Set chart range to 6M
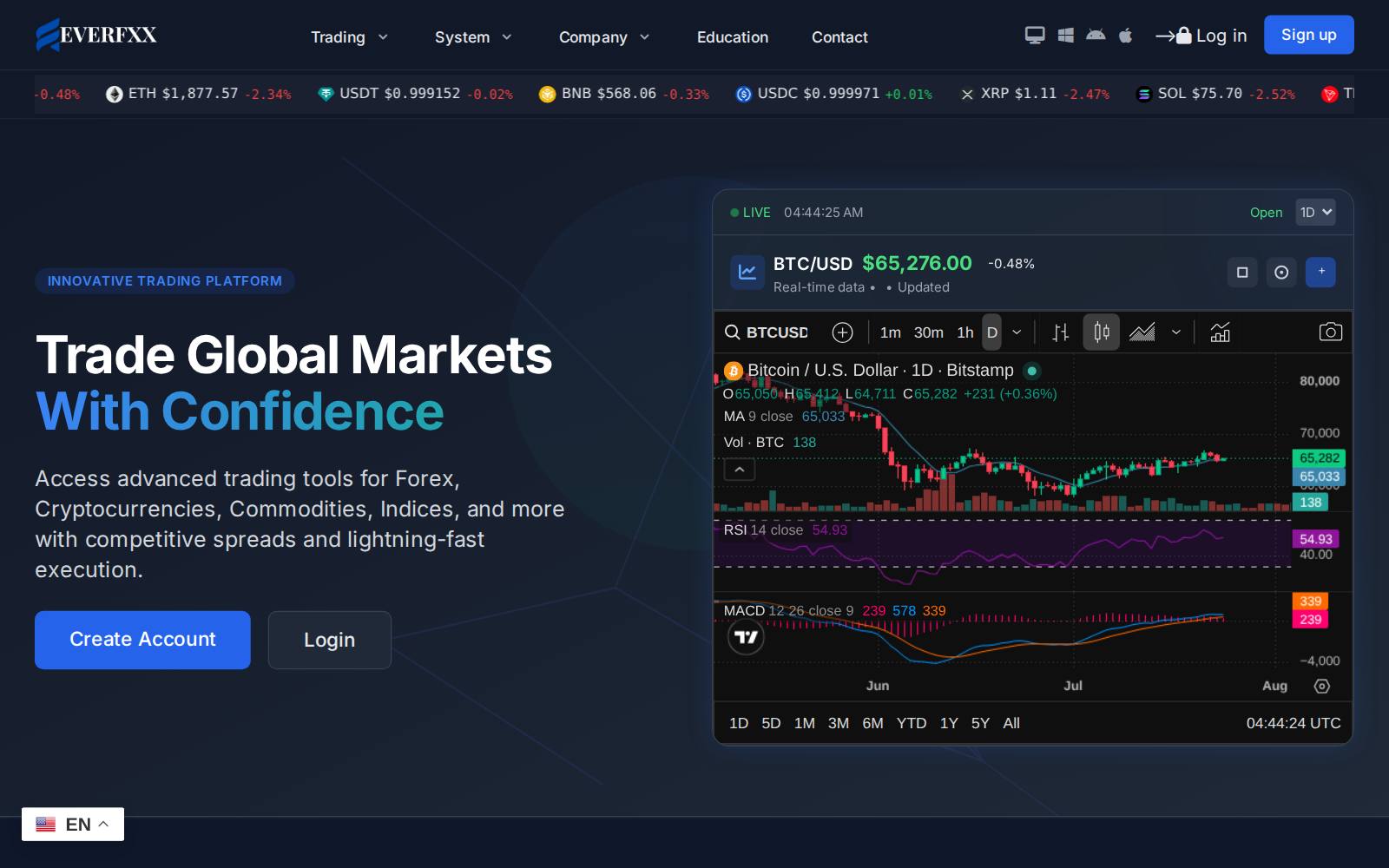 872,723
